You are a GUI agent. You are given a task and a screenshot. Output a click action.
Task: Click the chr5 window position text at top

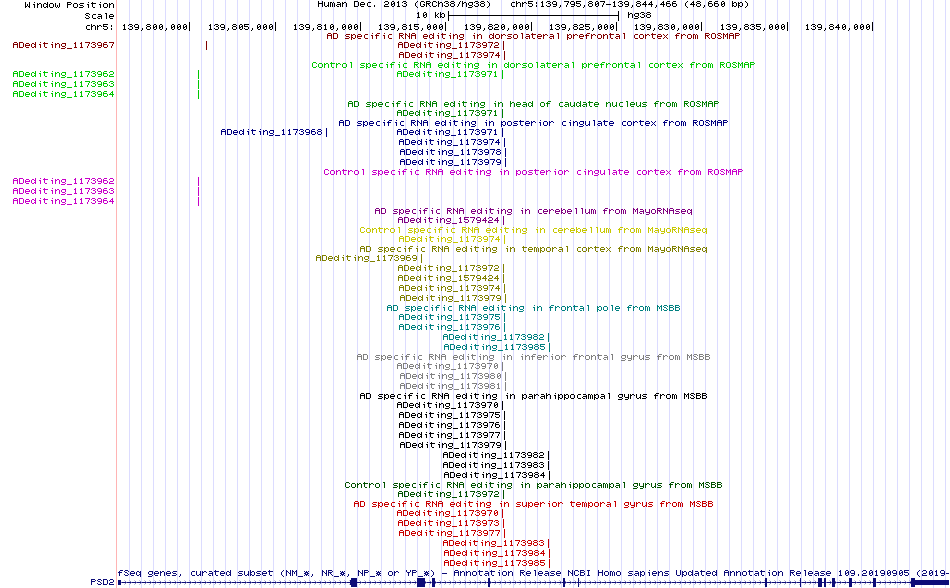(x=629, y=4)
